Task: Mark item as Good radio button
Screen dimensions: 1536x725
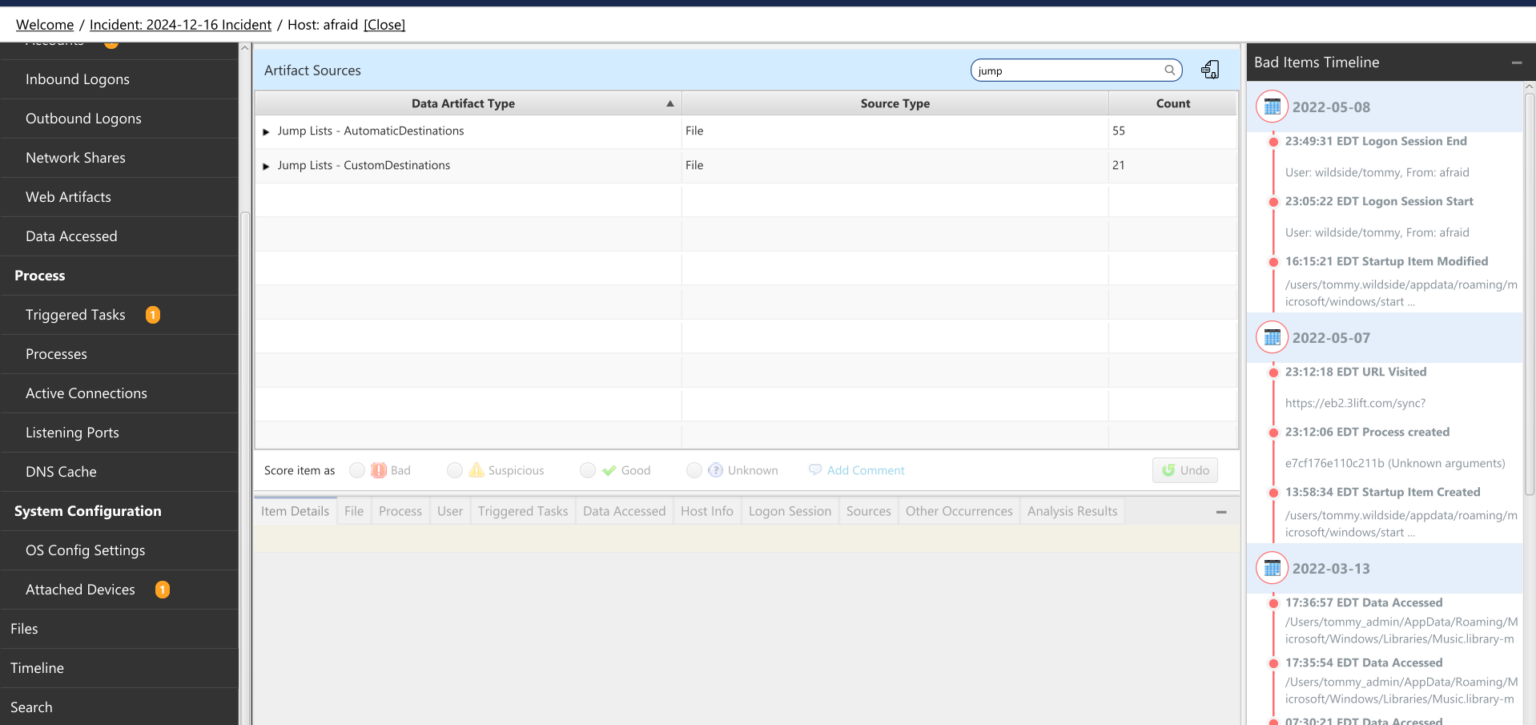Action: (588, 470)
